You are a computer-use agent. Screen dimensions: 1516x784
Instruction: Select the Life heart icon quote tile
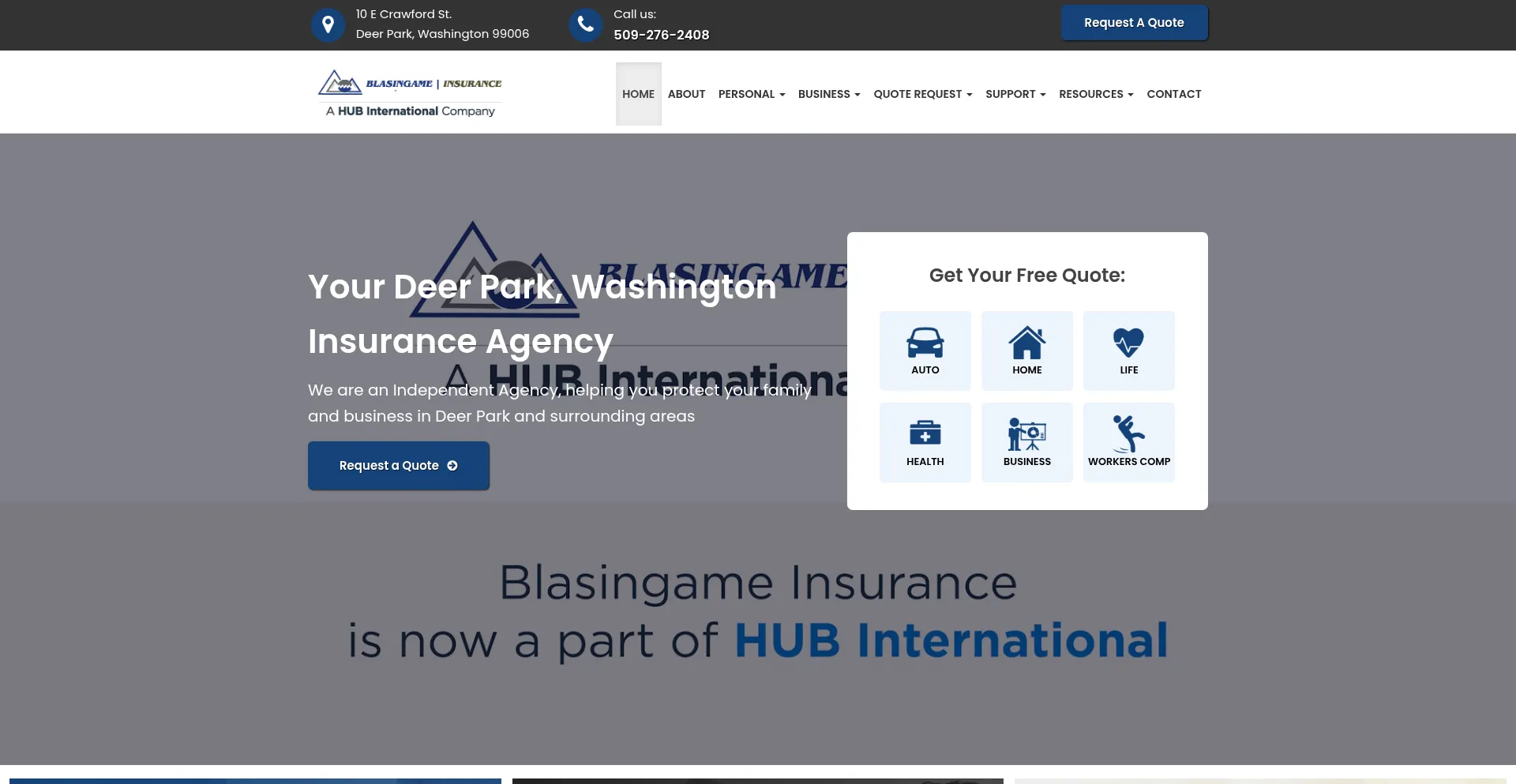click(x=1129, y=351)
